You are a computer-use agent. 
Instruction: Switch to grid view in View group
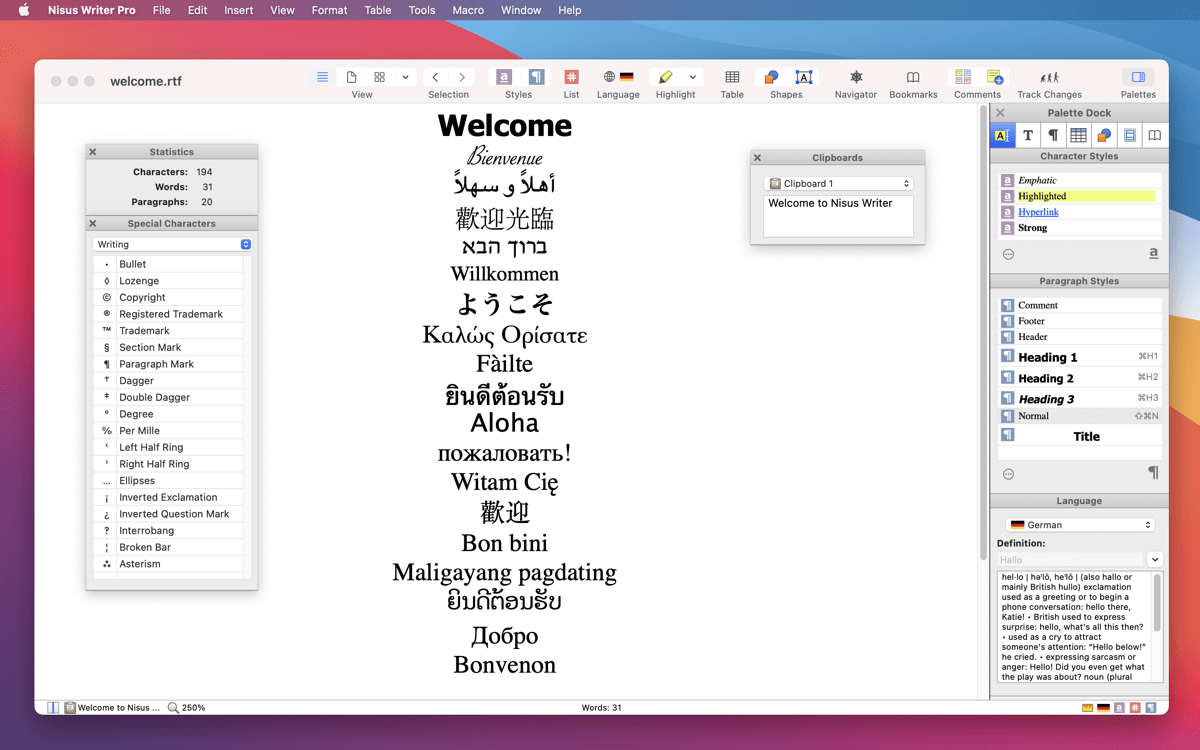point(380,77)
